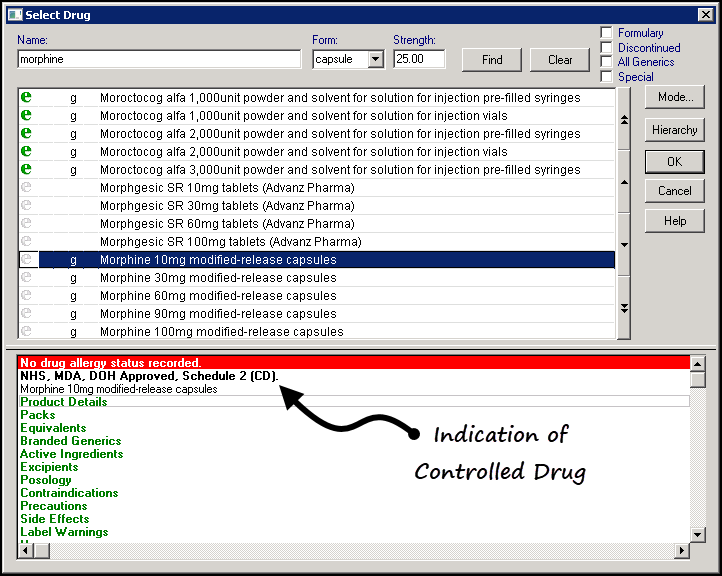The height and width of the screenshot is (576, 722).
Task: Expand the Contraindications section
Action: click(69, 493)
